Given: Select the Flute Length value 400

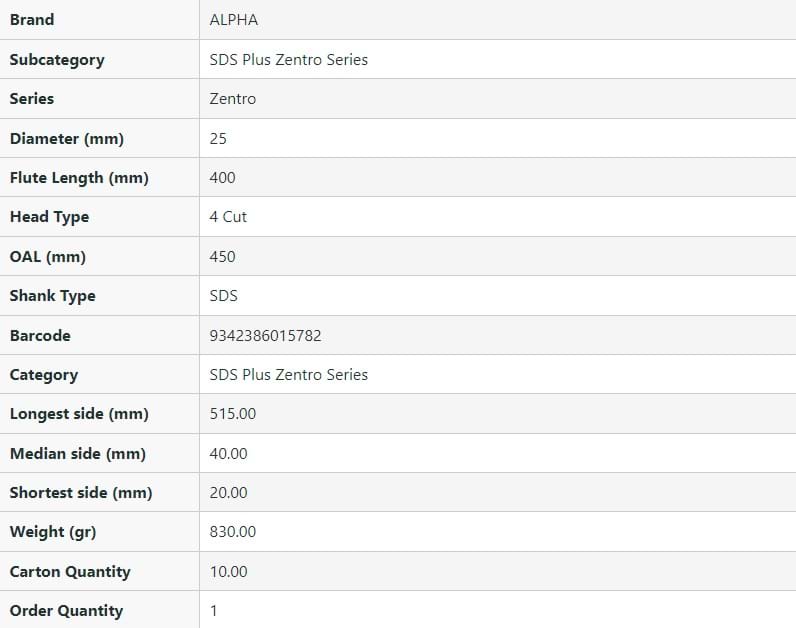Looking at the screenshot, I should (222, 178).
